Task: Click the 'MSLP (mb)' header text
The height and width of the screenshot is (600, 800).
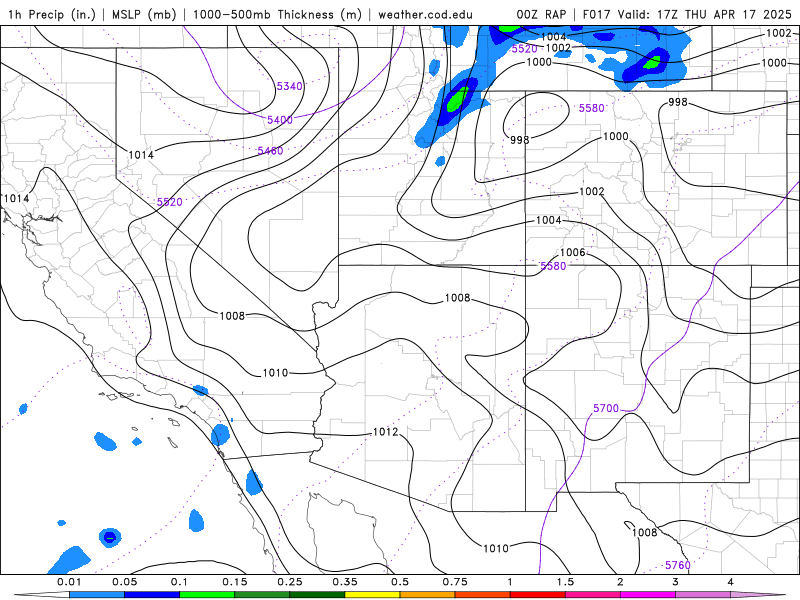Action: pos(144,14)
